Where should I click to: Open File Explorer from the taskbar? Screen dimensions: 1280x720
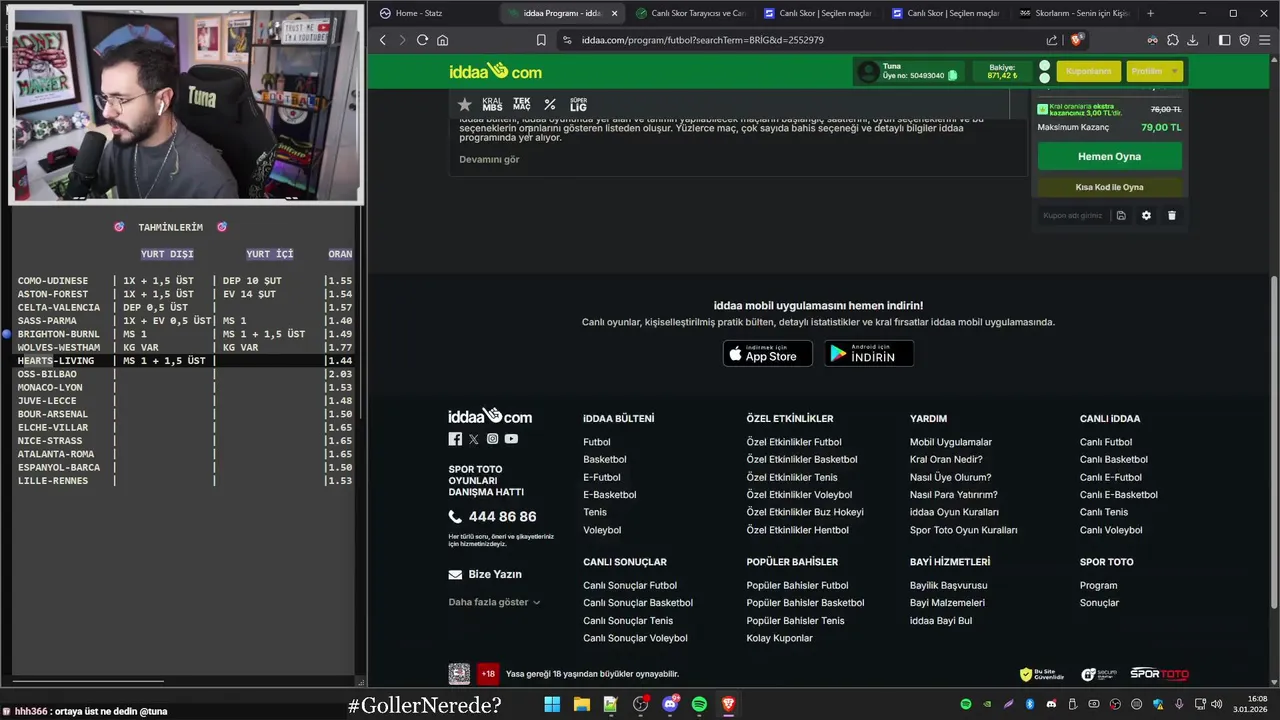(581, 704)
